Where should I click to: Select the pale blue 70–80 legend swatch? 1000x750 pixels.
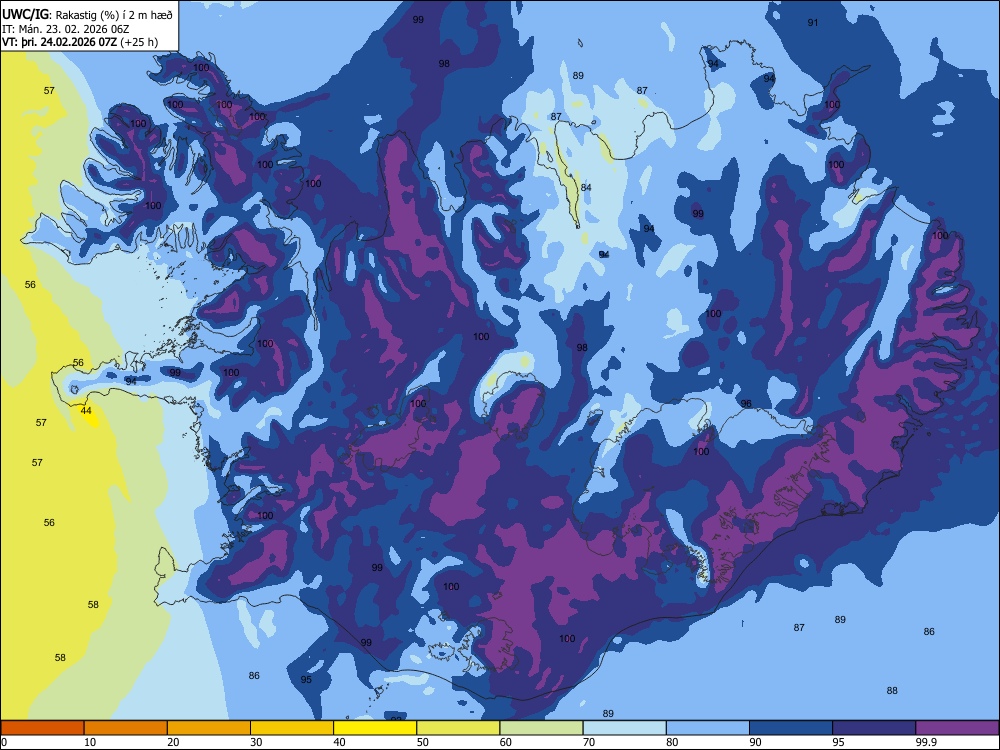624,728
